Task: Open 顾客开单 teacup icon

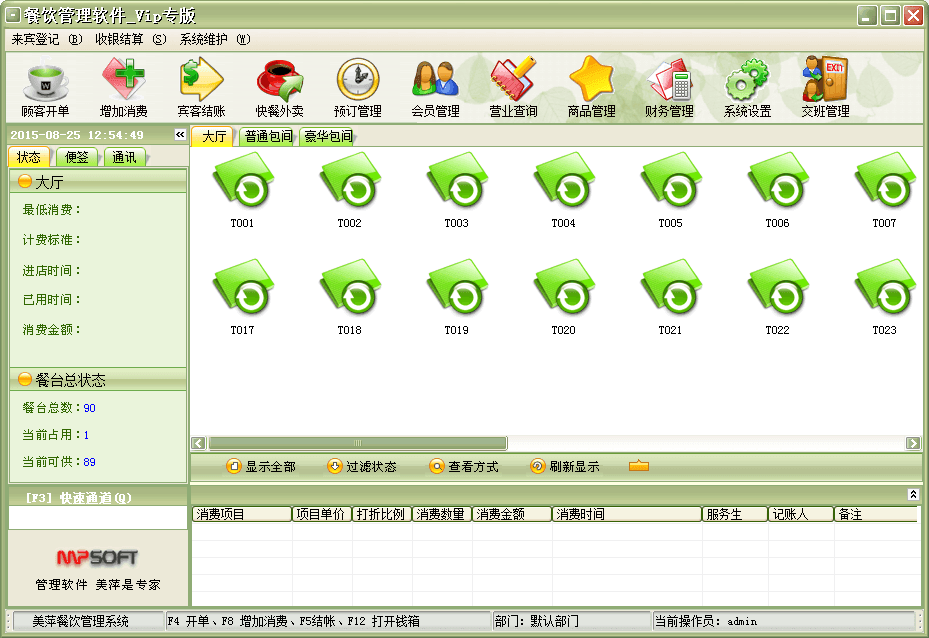Action: pyautogui.click(x=46, y=81)
